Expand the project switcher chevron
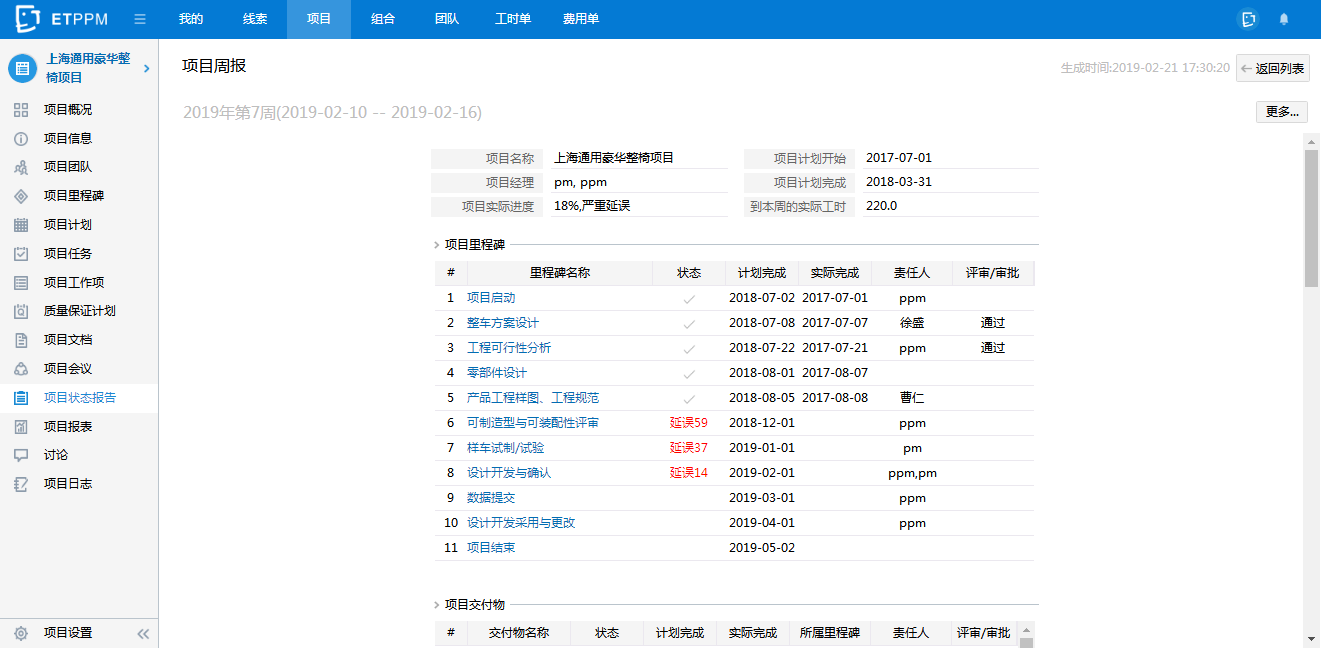1321x648 pixels. 146,68
